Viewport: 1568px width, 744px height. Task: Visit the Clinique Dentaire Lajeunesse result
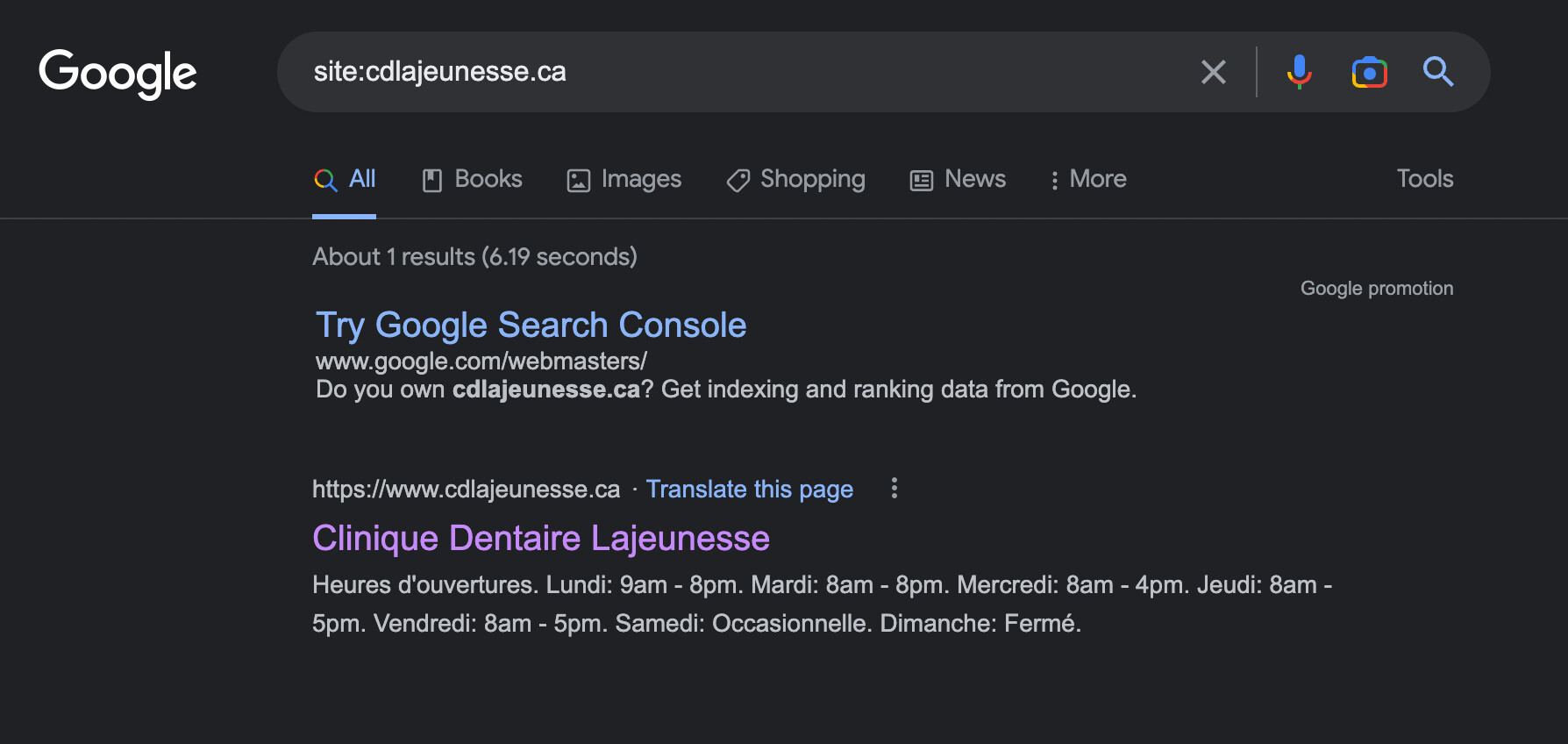pos(540,538)
